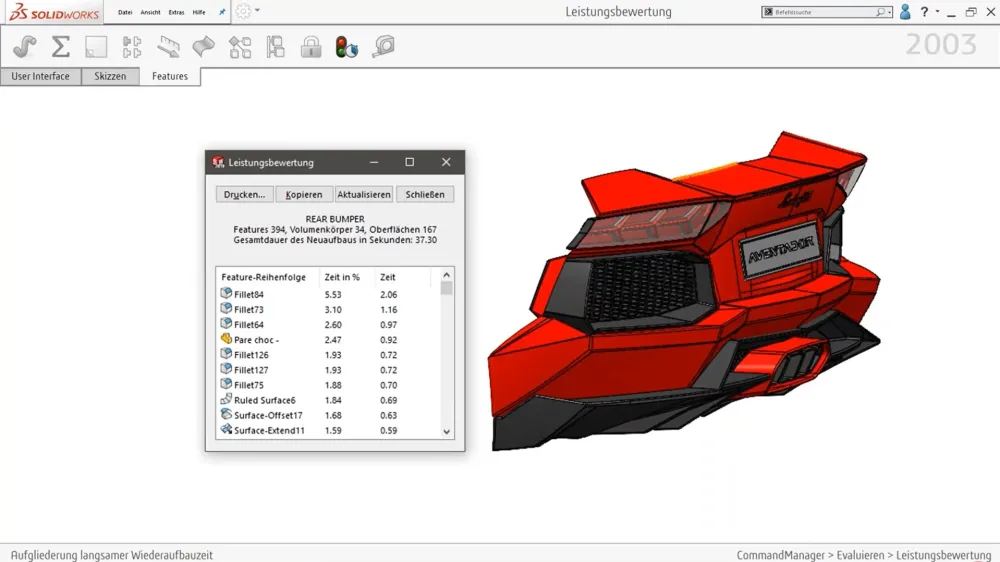This screenshot has height=562, width=1000.
Task: Click the Feature-Reihenfolge column header
Action: pyautogui.click(x=263, y=277)
